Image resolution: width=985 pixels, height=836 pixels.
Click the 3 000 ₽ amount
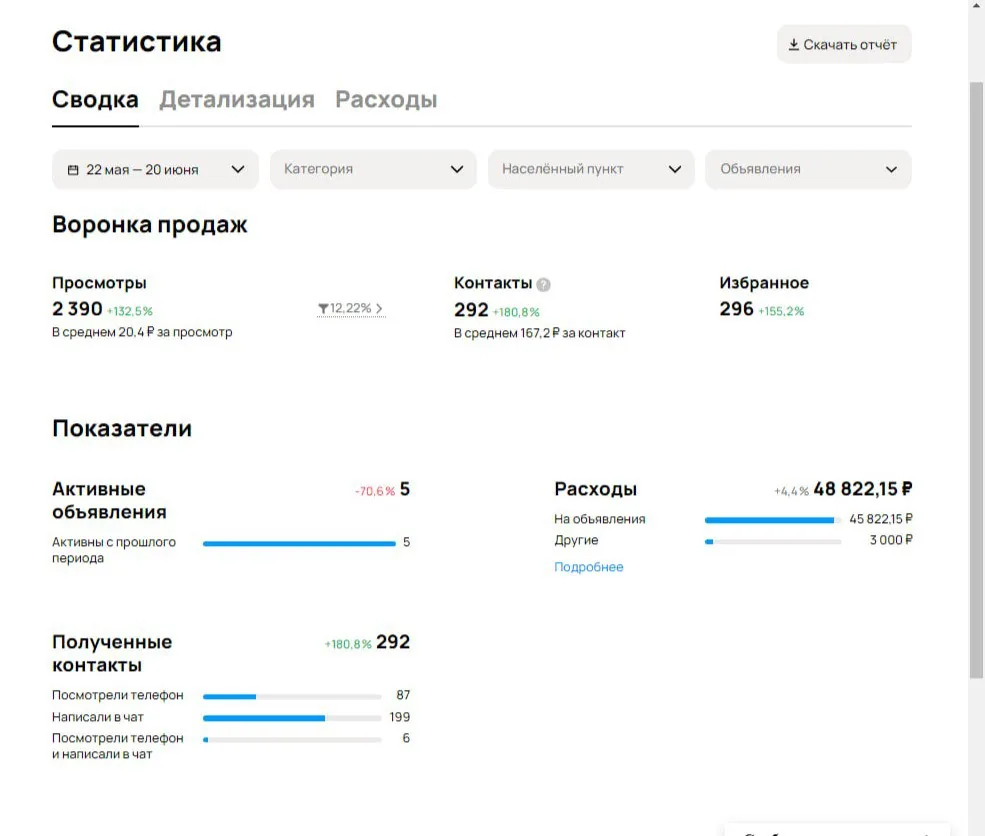click(891, 540)
